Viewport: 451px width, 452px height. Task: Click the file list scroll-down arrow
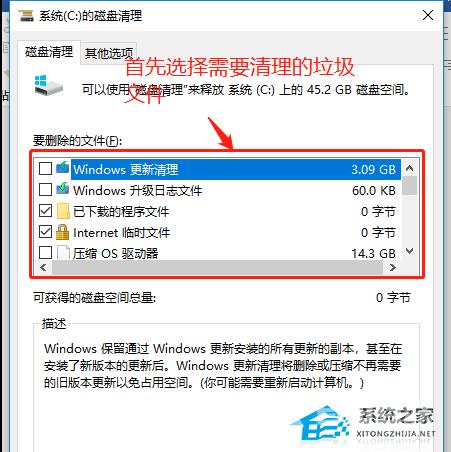[x=410, y=251]
